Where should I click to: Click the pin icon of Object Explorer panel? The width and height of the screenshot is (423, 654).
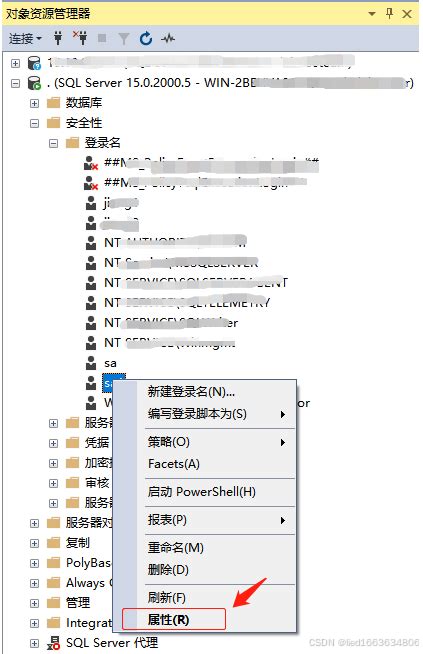click(390, 14)
